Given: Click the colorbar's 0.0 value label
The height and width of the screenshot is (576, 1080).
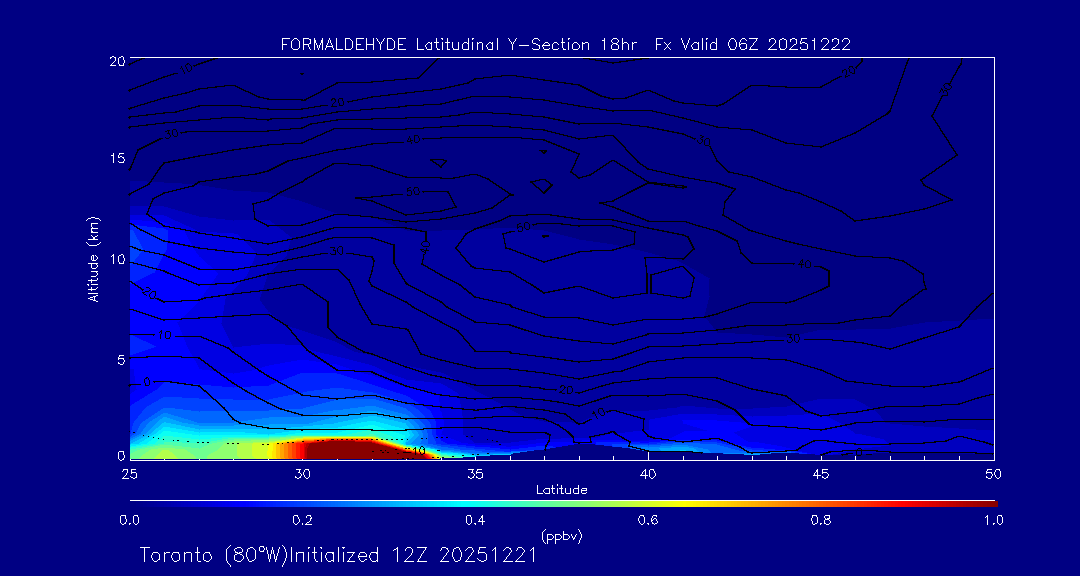Looking at the screenshot, I should [x=129, y=519].
